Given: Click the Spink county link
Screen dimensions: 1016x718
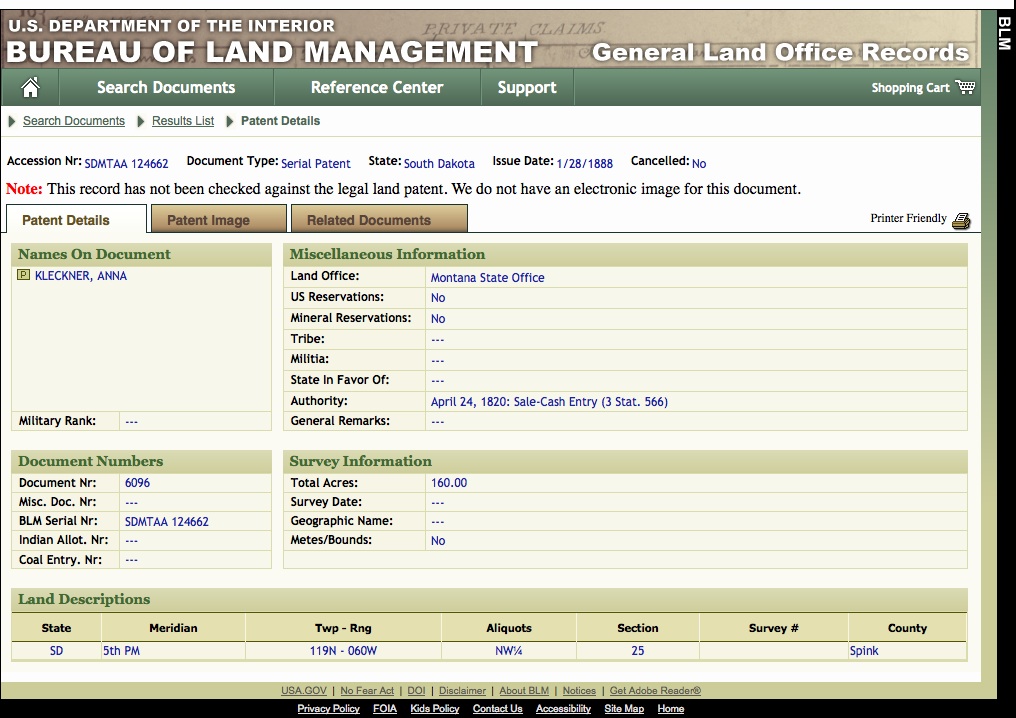Looking at the screenshot, I should click(864, 651).
